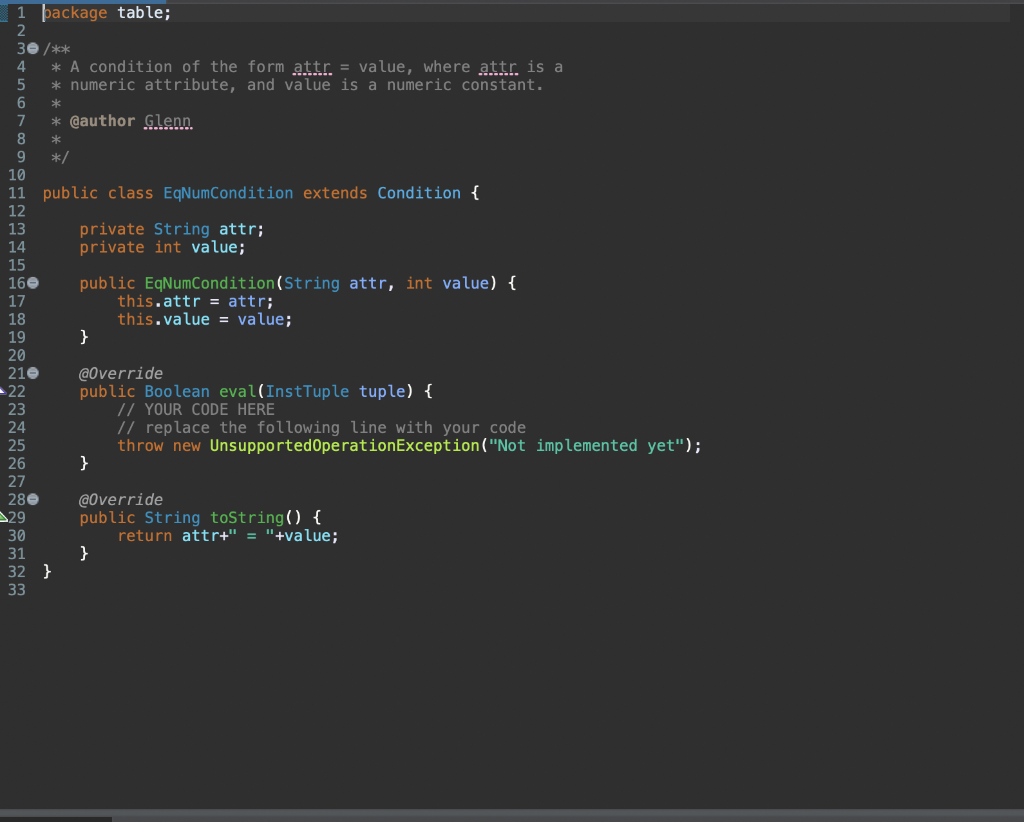Click the green override marker beside line 29
This screenshot has height=822, width=1024.
pyautogui.click(x=3, y=517)
